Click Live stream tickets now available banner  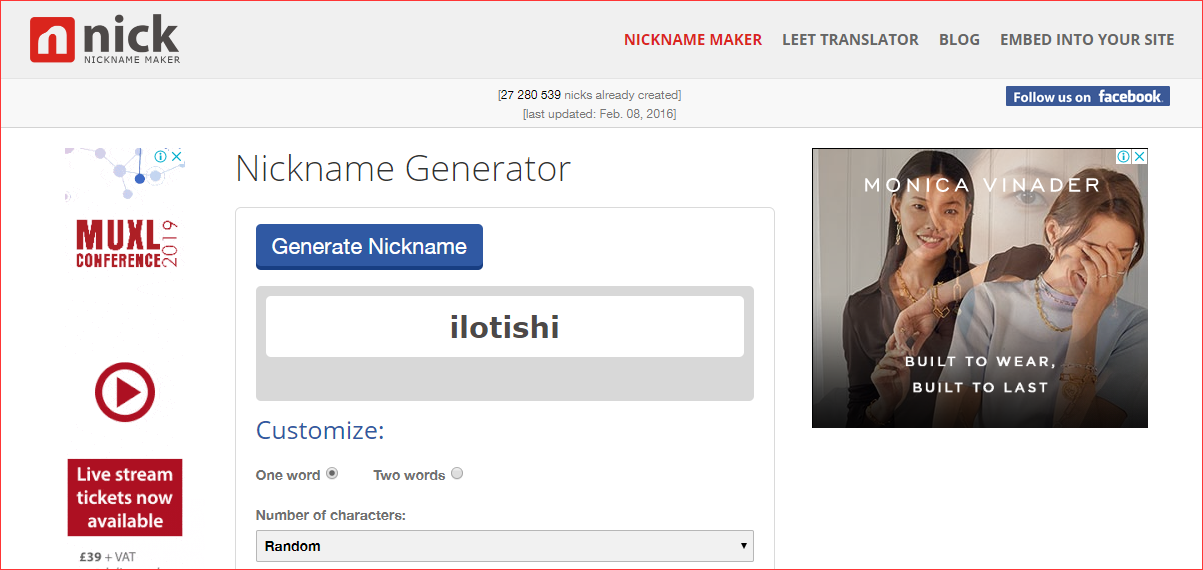(125, 497)
